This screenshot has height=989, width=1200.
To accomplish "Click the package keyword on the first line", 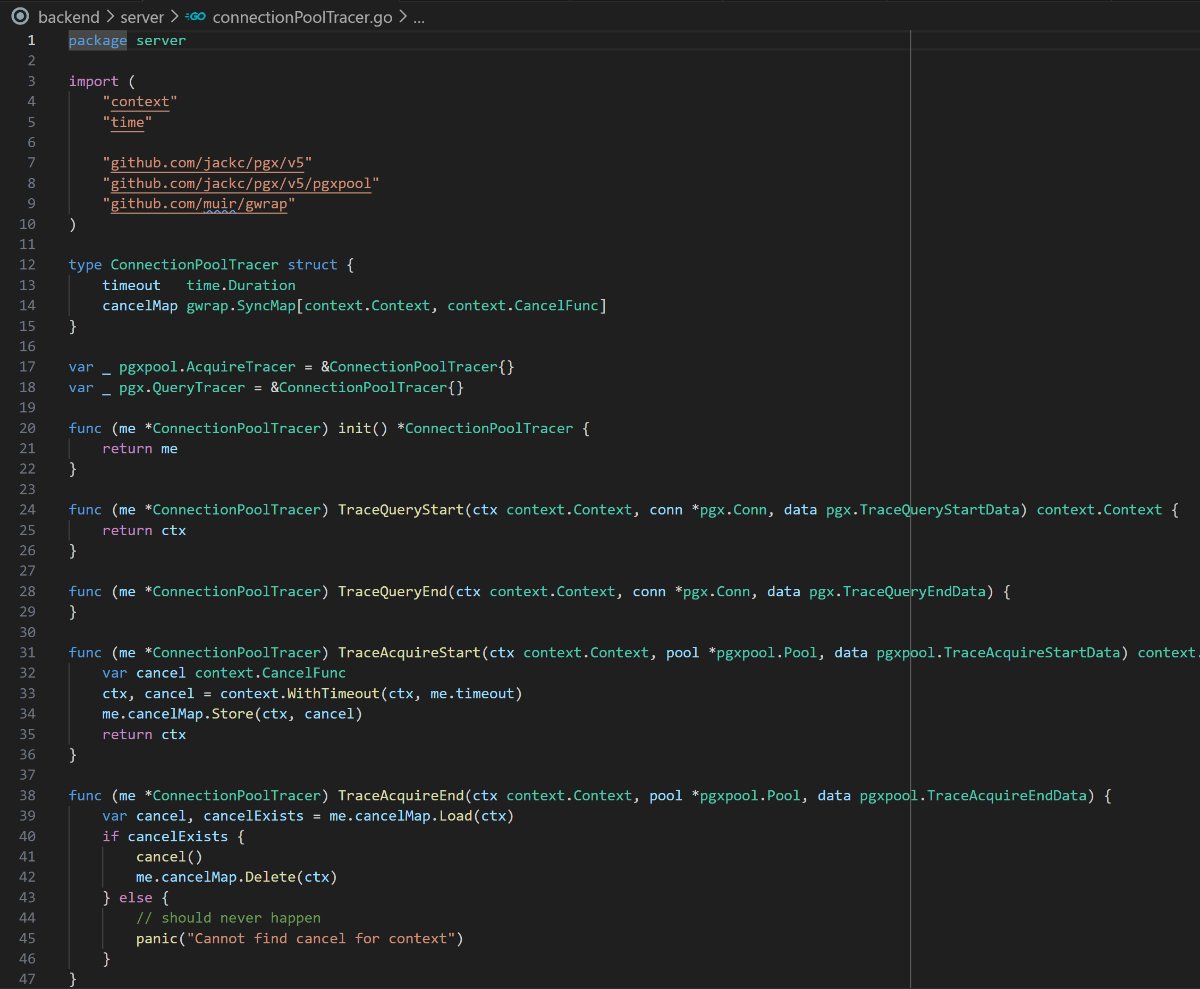I will [97, 40].
